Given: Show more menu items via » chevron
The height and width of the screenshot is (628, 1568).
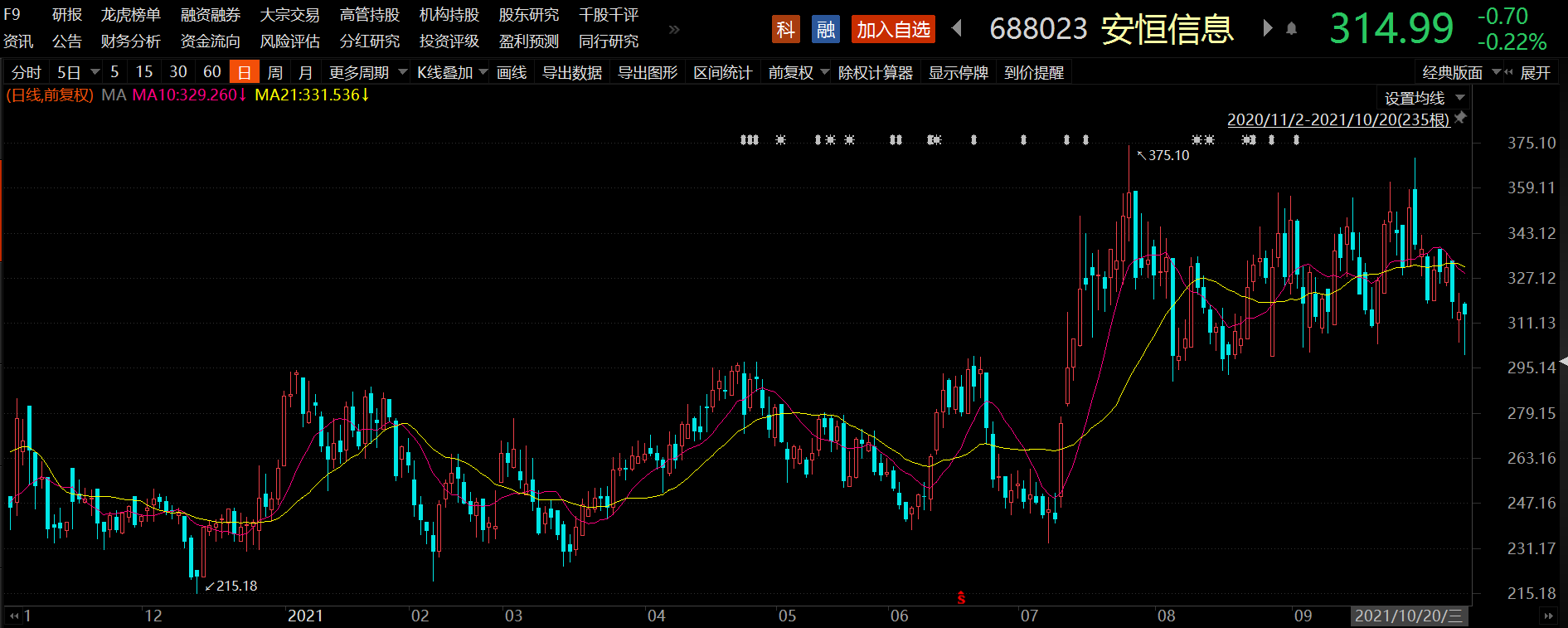Looking at the screenshot, I should coord(674,30).
